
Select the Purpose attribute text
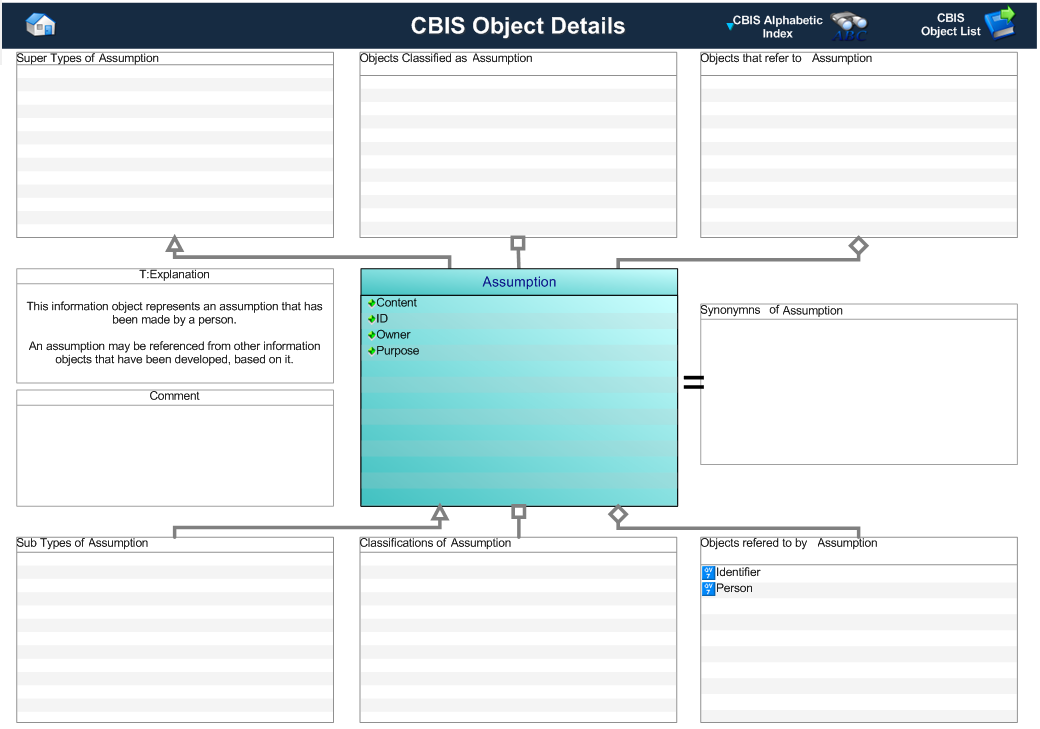point(397,351)
